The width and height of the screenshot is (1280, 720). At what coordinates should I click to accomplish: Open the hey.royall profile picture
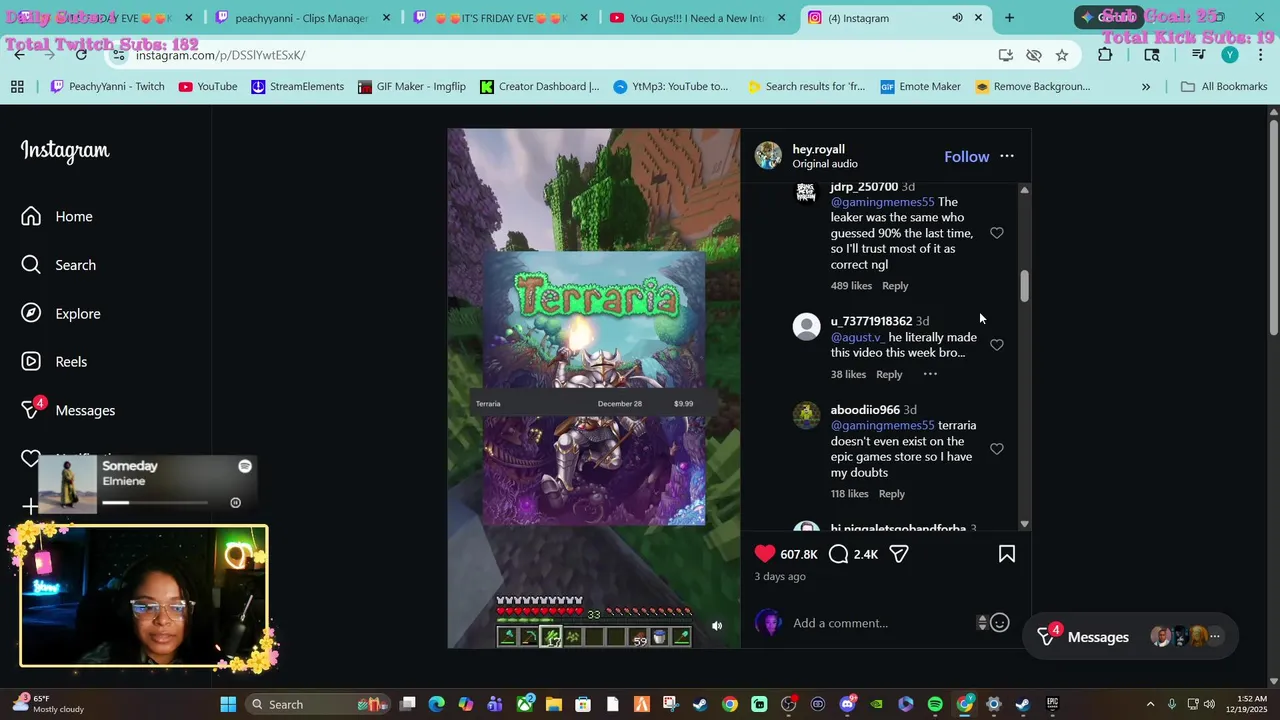[768, 156]
